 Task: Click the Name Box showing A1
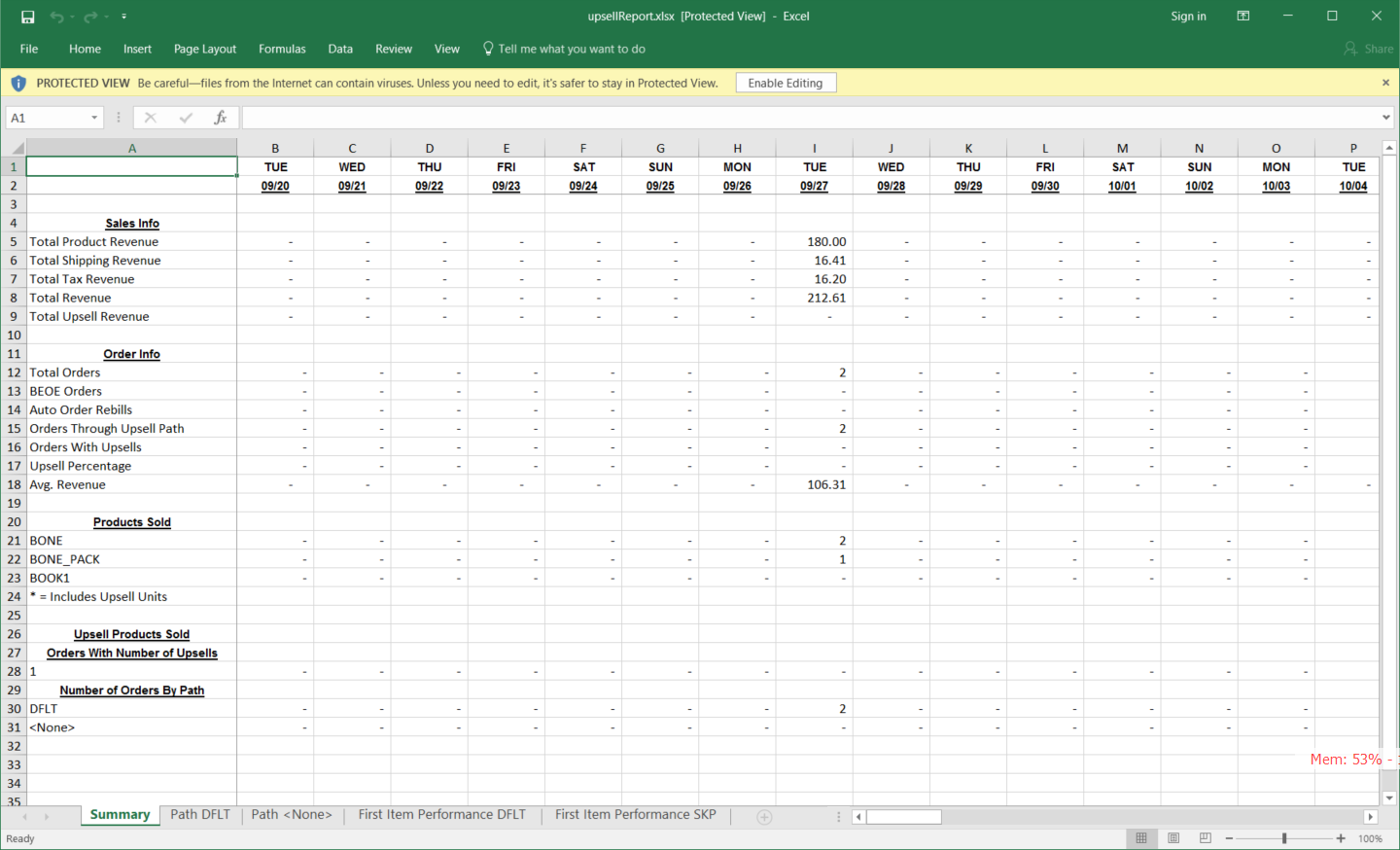tap(47, 118)
